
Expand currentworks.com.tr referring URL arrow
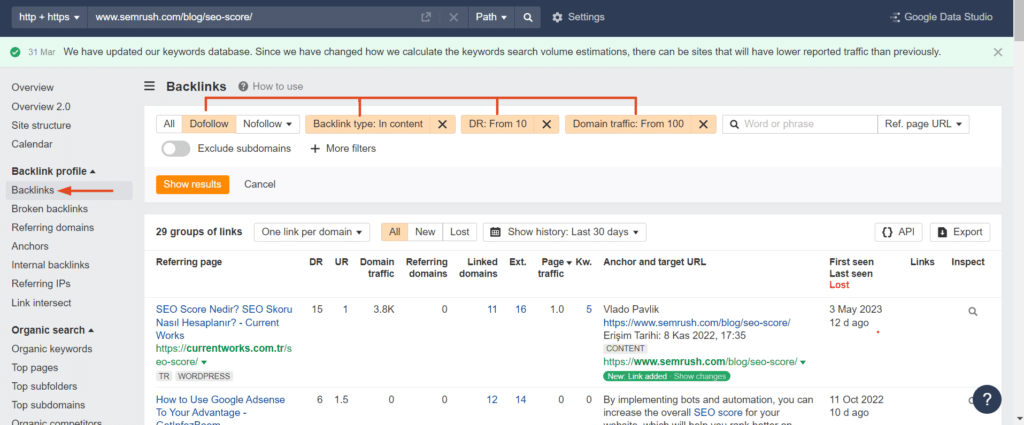[x=204, y=362]
